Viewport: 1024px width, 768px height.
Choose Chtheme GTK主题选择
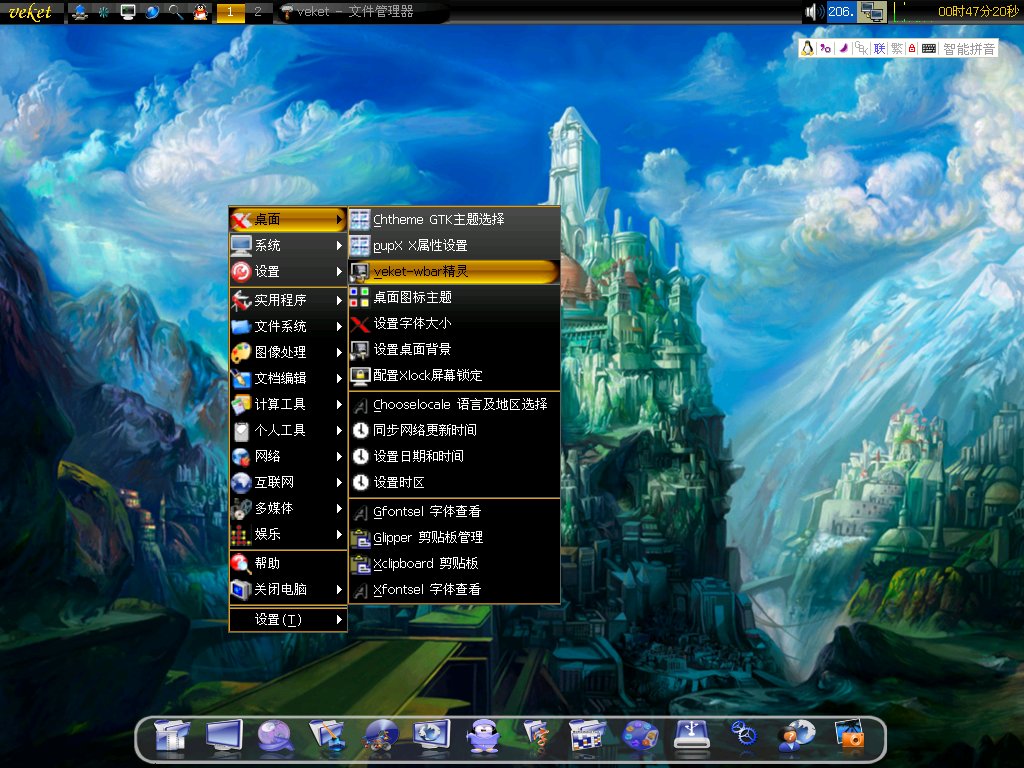coord(455,219)
